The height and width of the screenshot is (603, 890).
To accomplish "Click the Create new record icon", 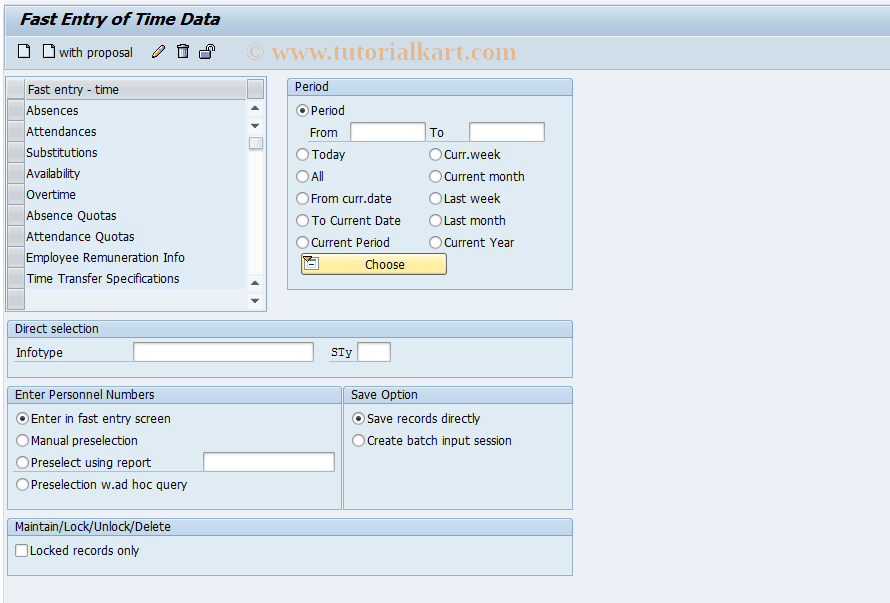I will pos(23,51).
